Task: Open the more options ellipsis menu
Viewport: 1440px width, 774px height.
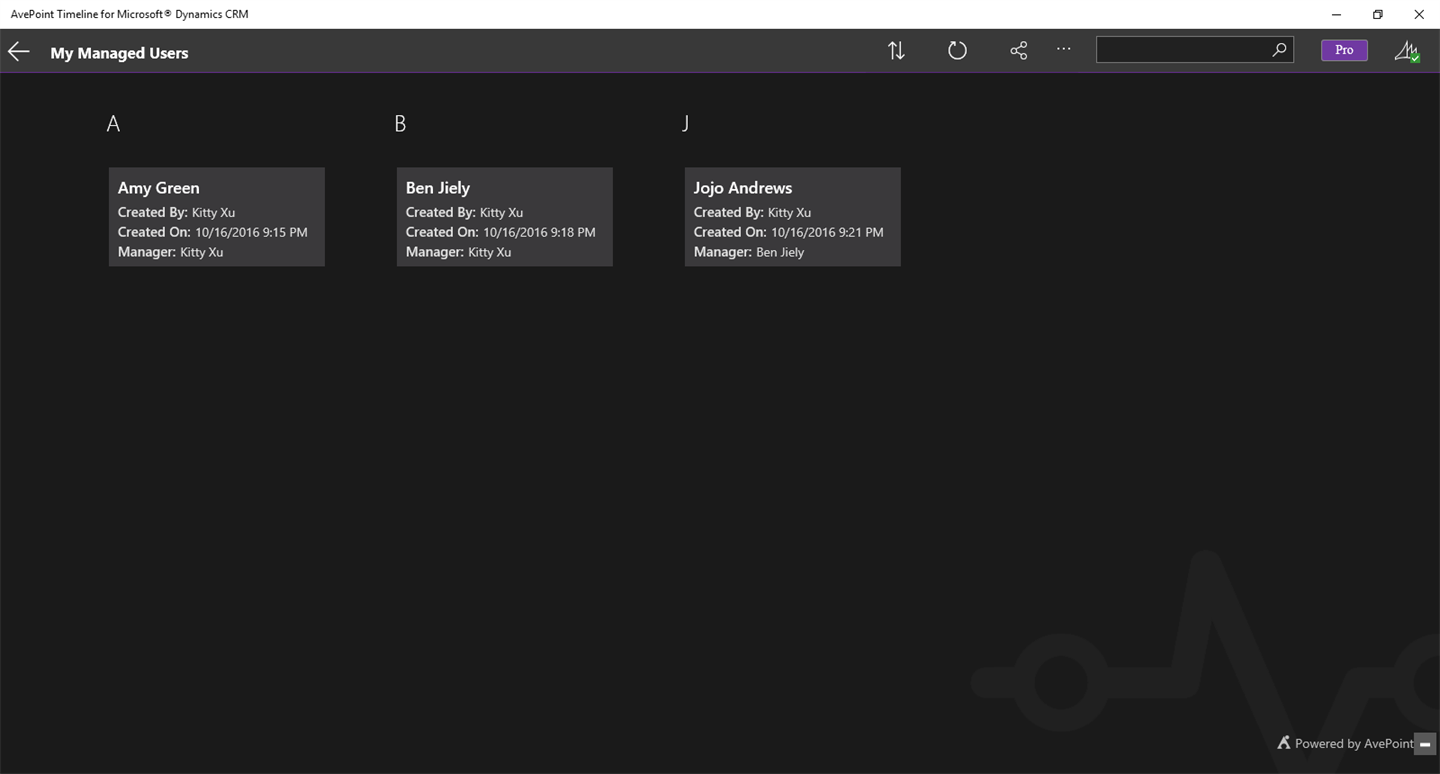Action: (x=1063, y=49)
